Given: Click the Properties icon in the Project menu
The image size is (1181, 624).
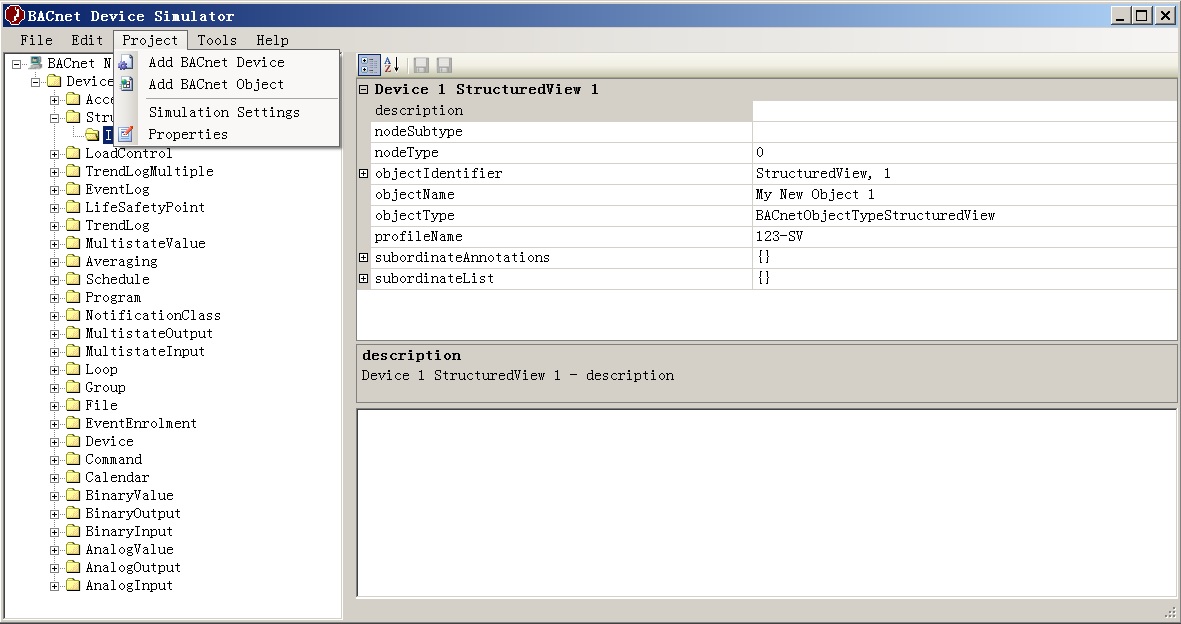Looking at the screenshot, I should (125, 133).
